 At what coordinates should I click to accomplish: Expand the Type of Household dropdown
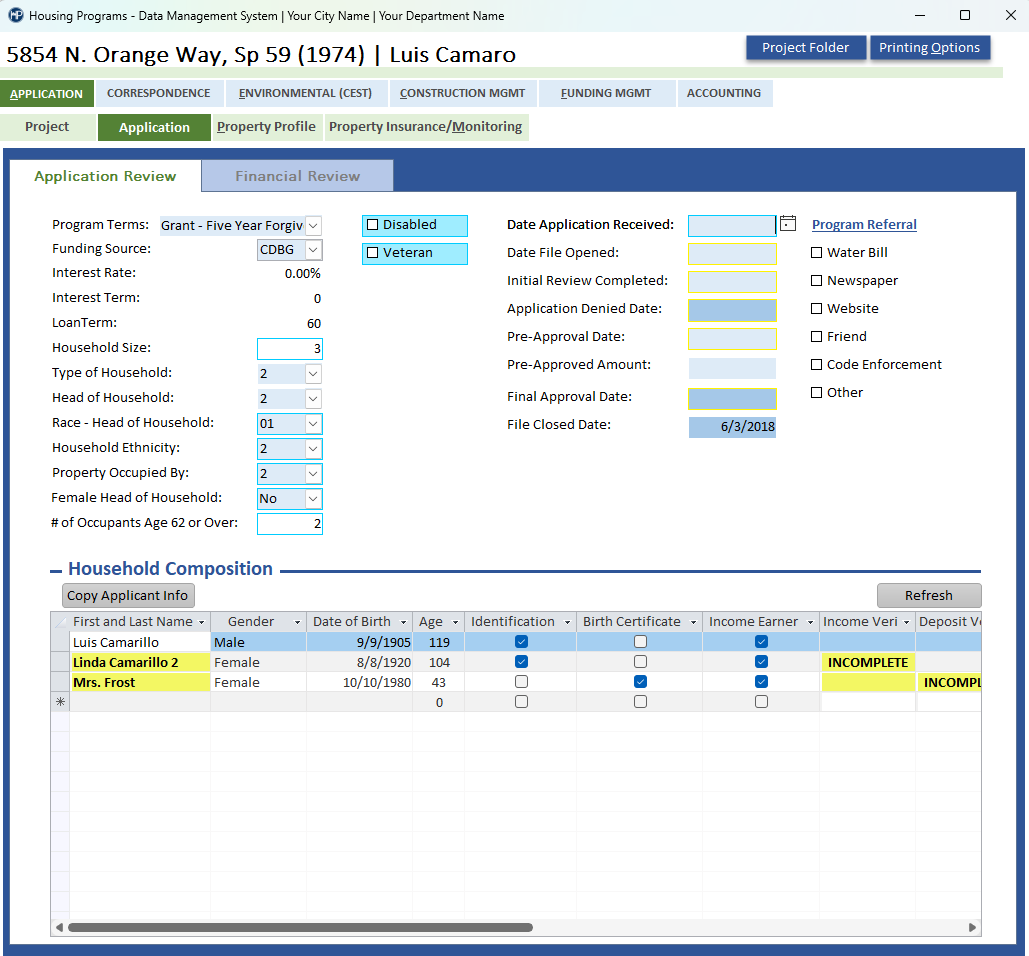point(314,374)
